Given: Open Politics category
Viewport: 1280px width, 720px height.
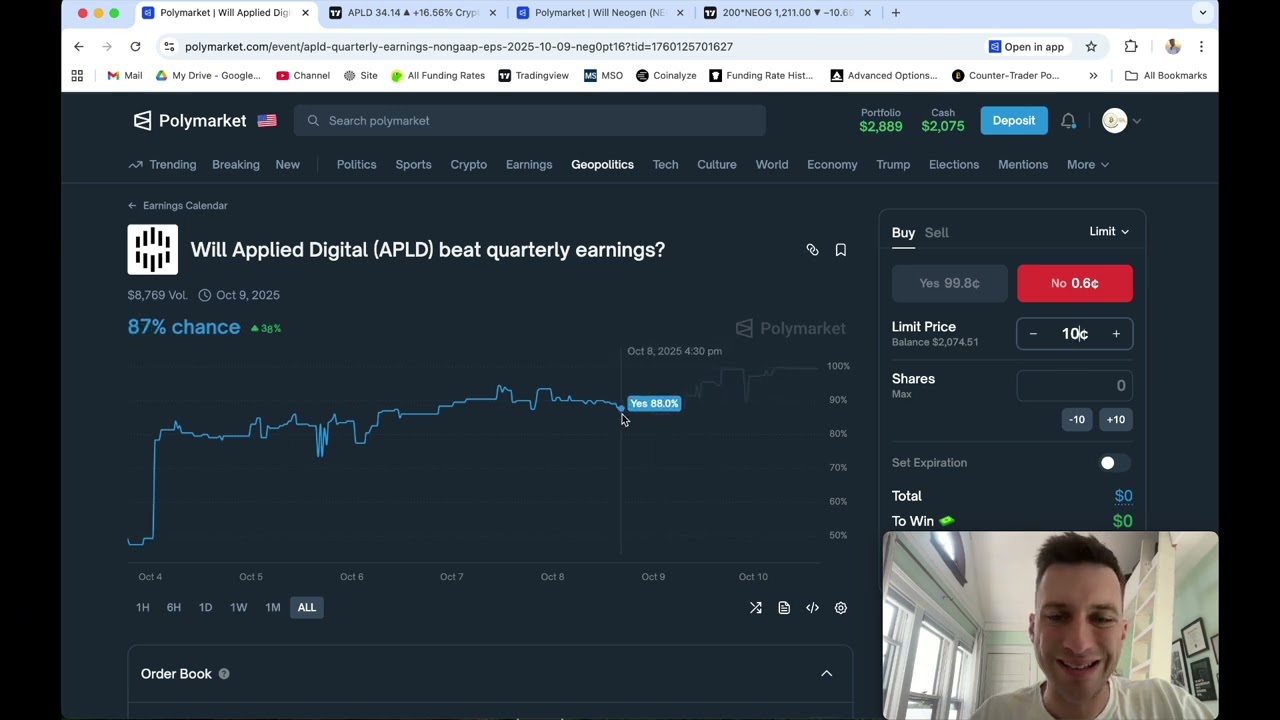Looking at the screenshot, I should [x=356, y=164].
